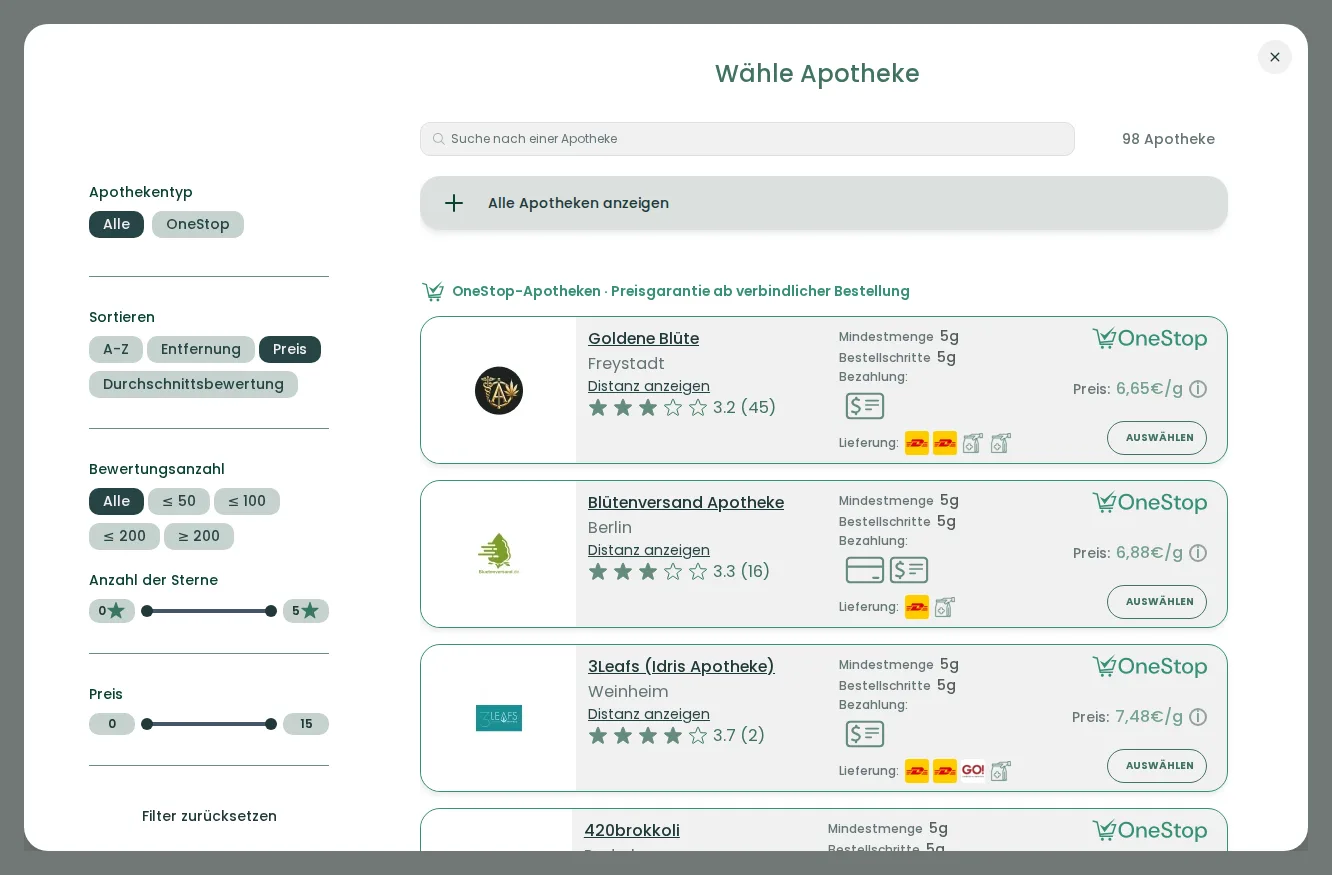Click invoice payment icon for Goldene Blüte
Screen dimensions: 1332x875
point(865,406)
